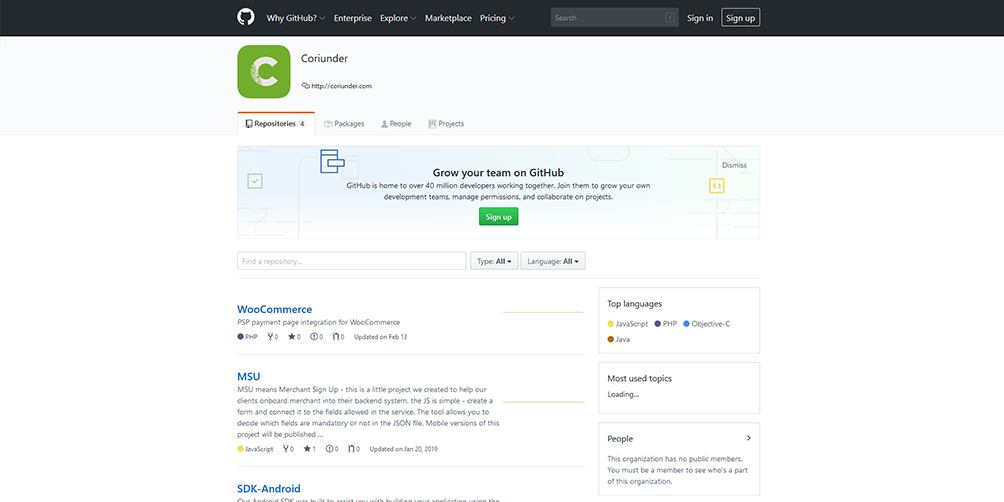The width and height of the screenshot is (1004, 502).
Task: Click the star icon in MSU row
Action: coord(307,449)
